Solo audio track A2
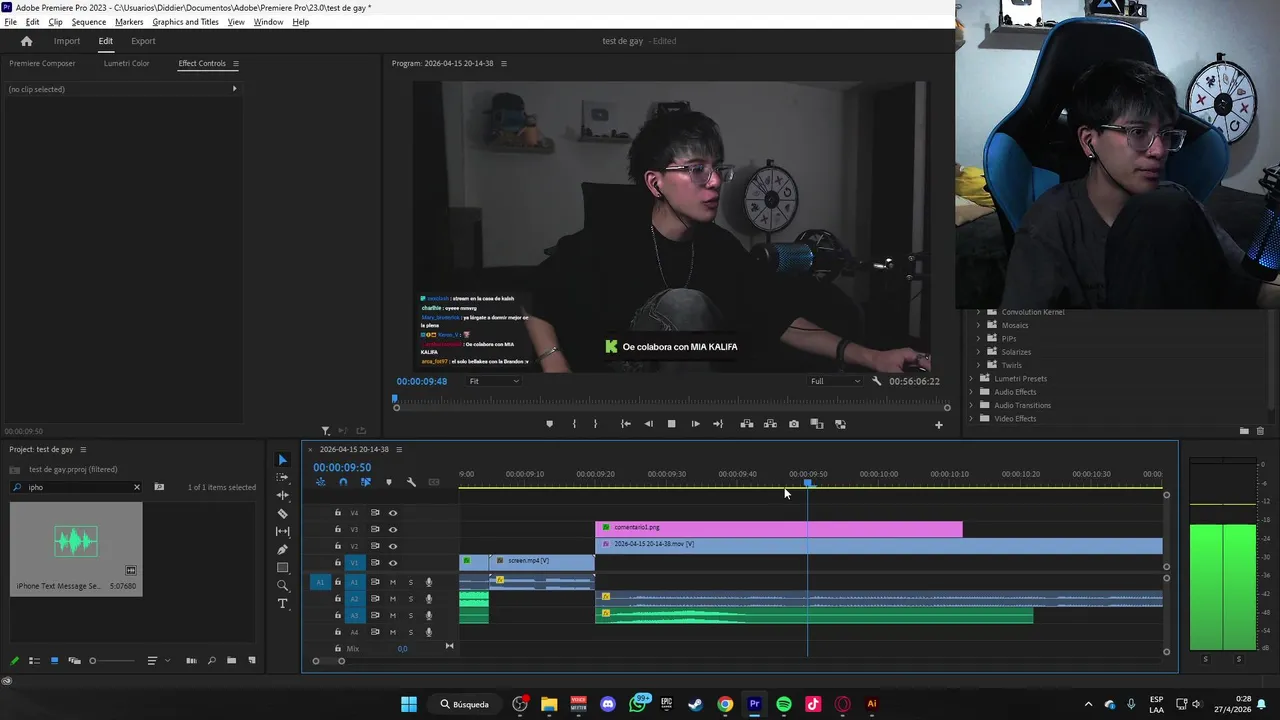 point(410,599)
